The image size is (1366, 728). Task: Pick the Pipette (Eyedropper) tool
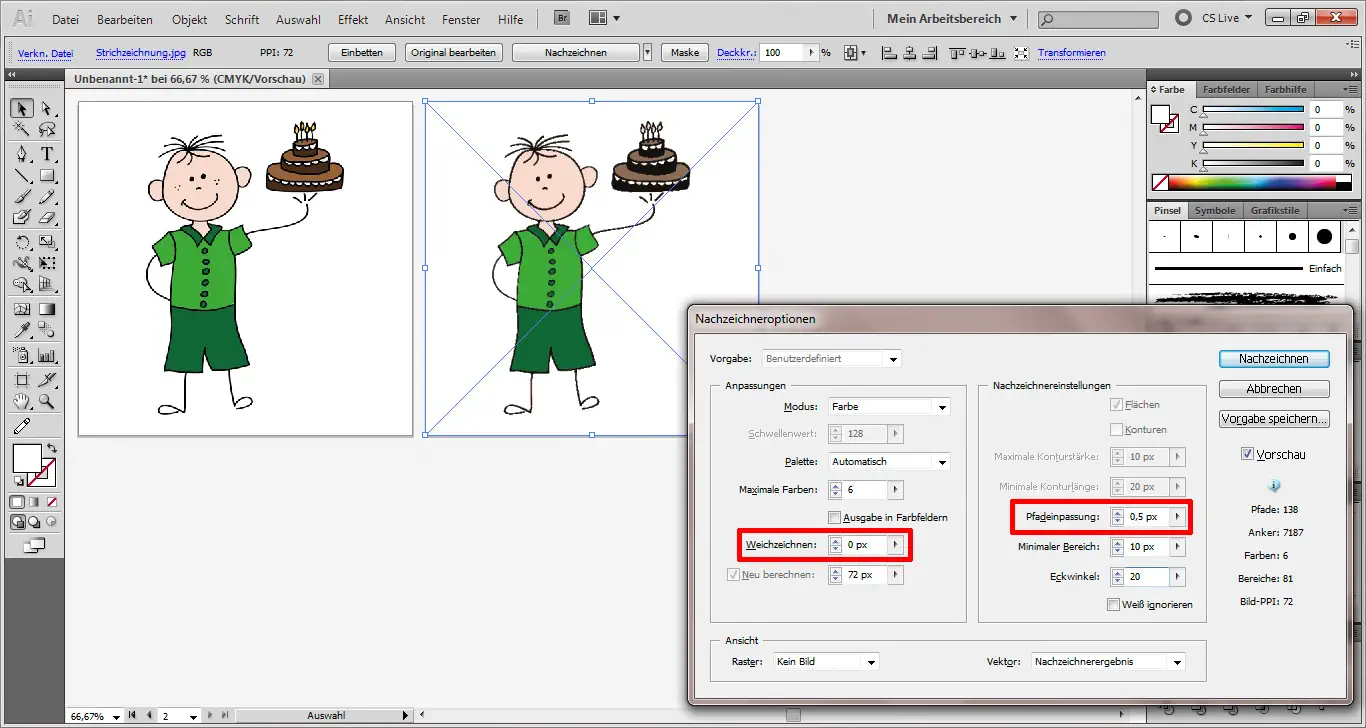click(x=20, y=331)
